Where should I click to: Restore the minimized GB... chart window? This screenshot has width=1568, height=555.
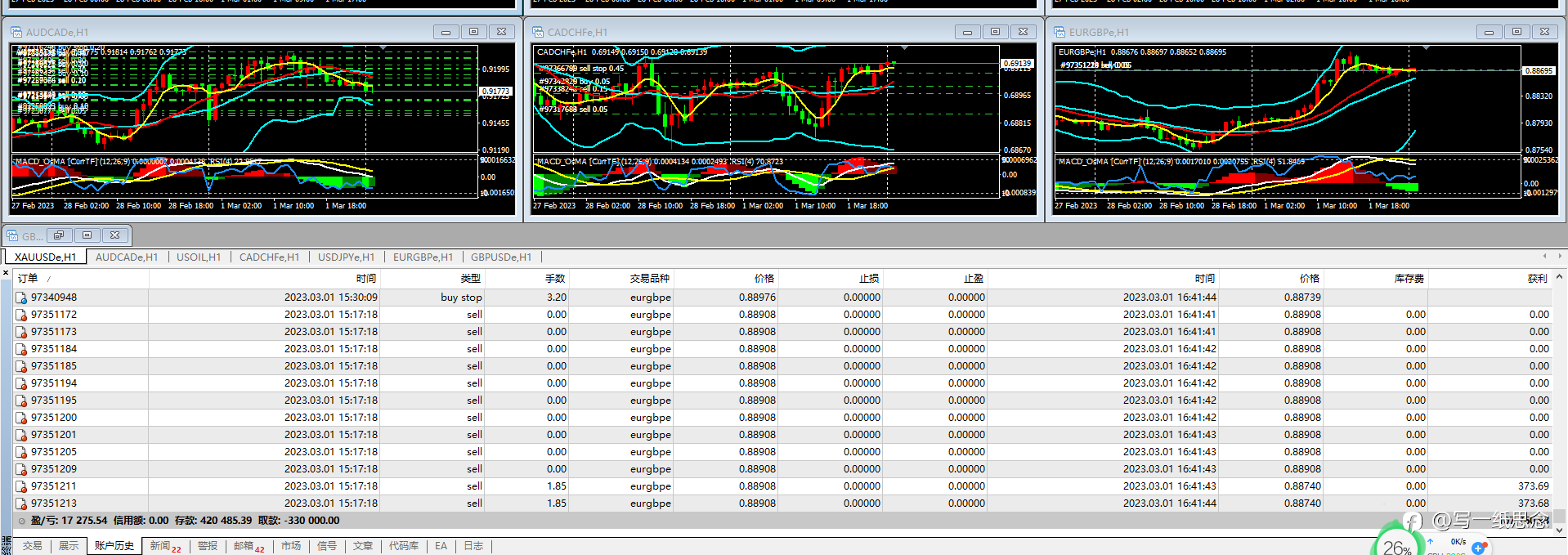pos(59,235)
